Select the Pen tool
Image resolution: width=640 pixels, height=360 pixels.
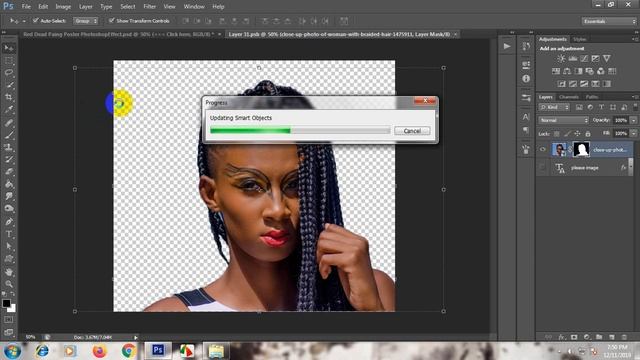click(x=9, y=222)
